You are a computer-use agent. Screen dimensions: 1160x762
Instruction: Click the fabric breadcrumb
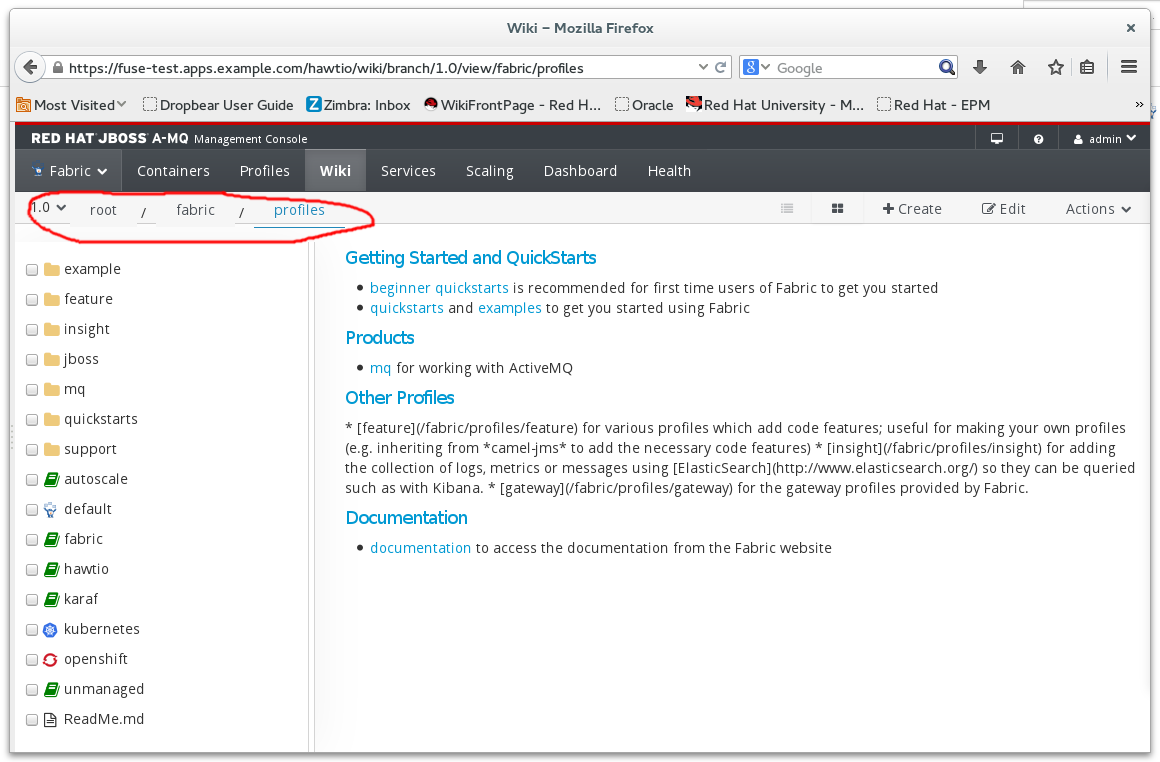click(195, 210)
